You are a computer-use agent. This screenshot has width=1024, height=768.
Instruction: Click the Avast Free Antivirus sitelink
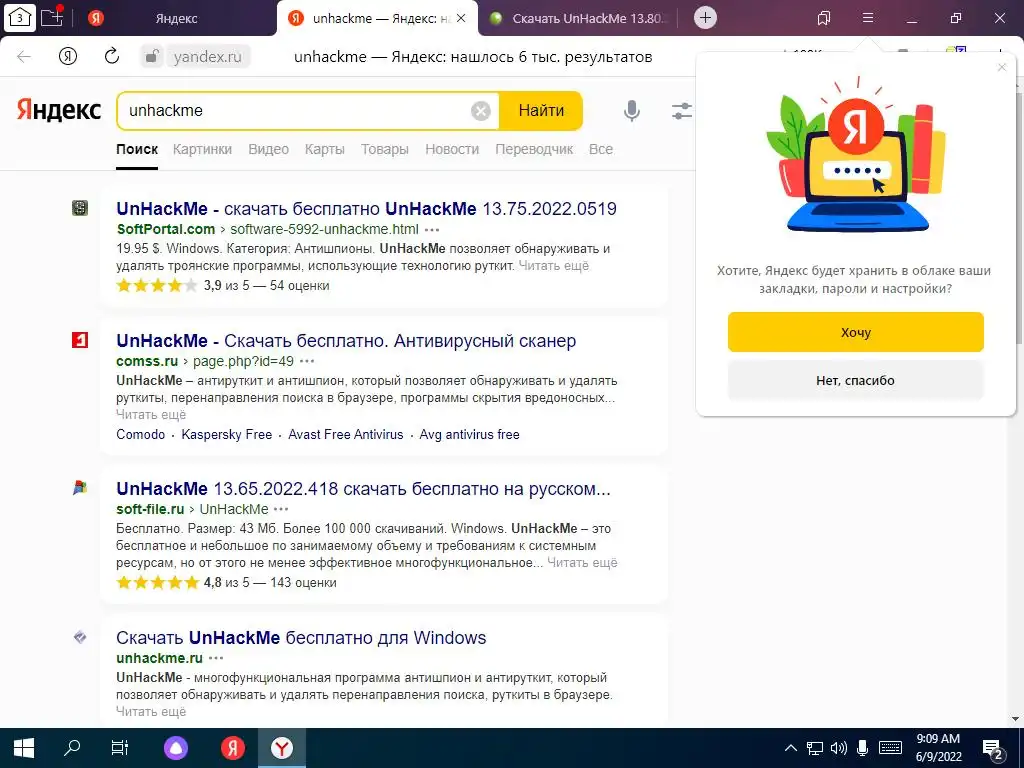click(345, 435)
